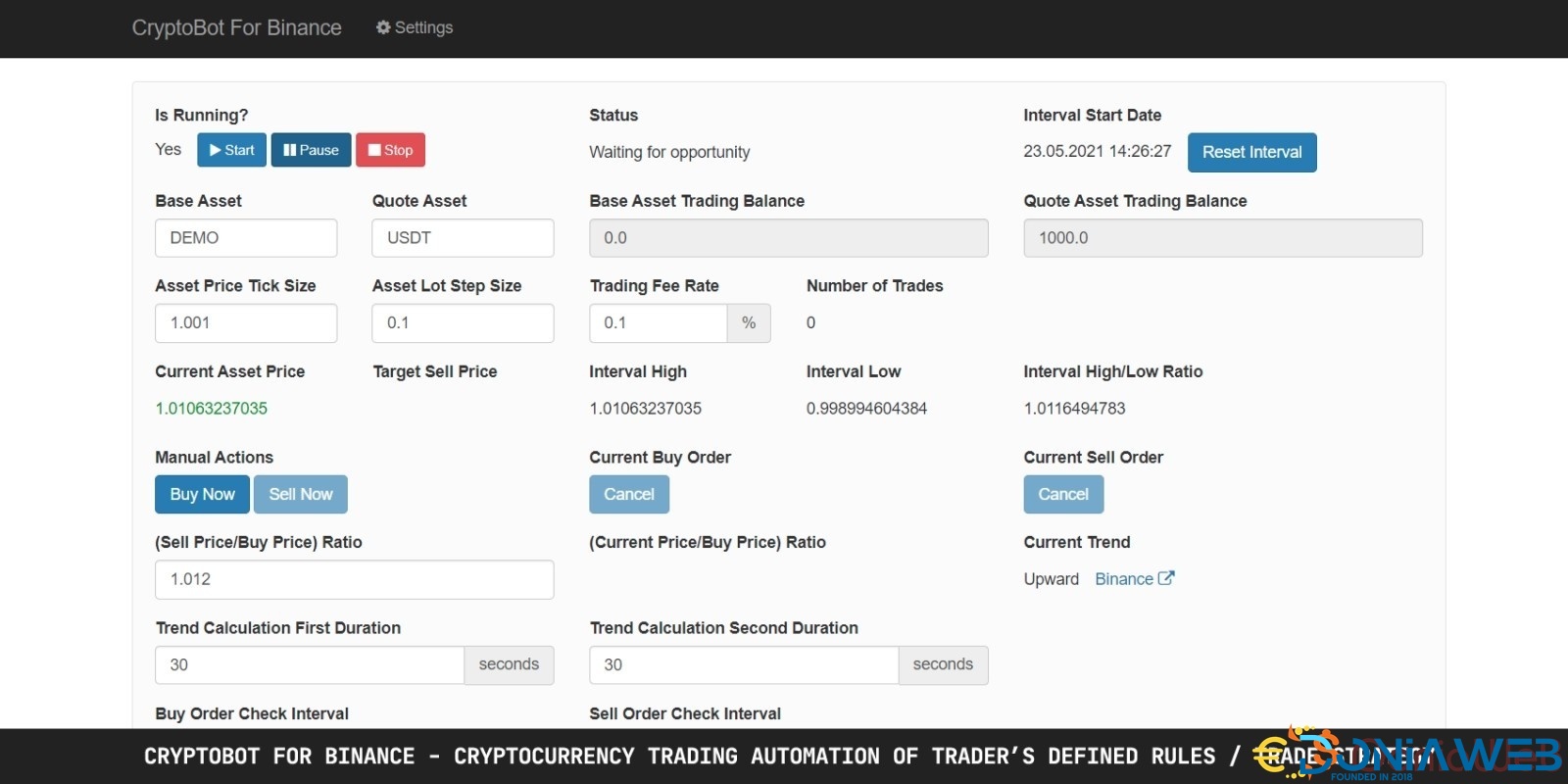Click the Base Asset Trading Balance field
The width and height of the screenshot is (1568, 784).
788,238
